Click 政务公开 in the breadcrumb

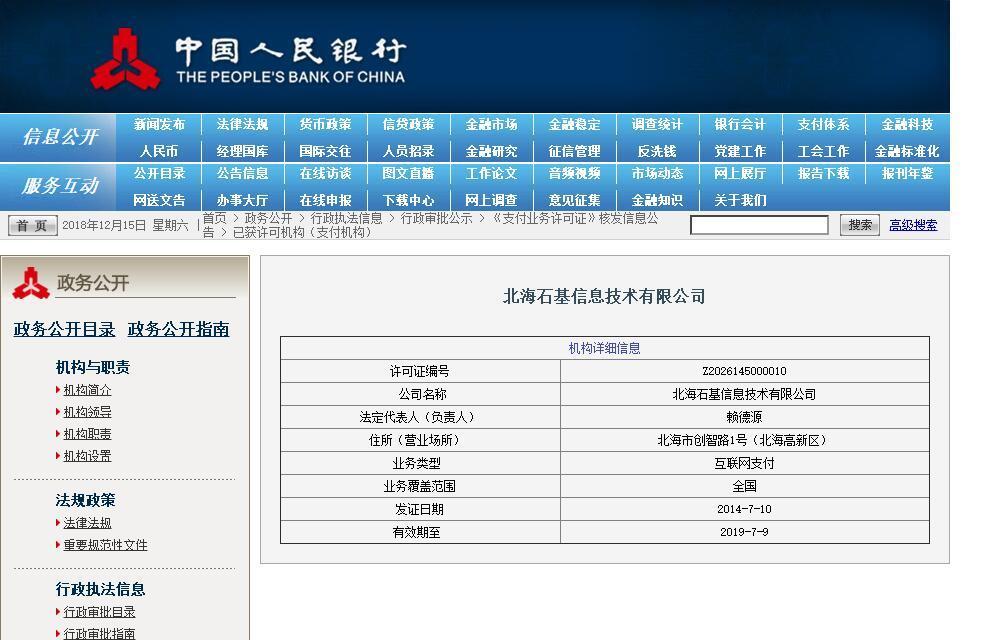268,218
